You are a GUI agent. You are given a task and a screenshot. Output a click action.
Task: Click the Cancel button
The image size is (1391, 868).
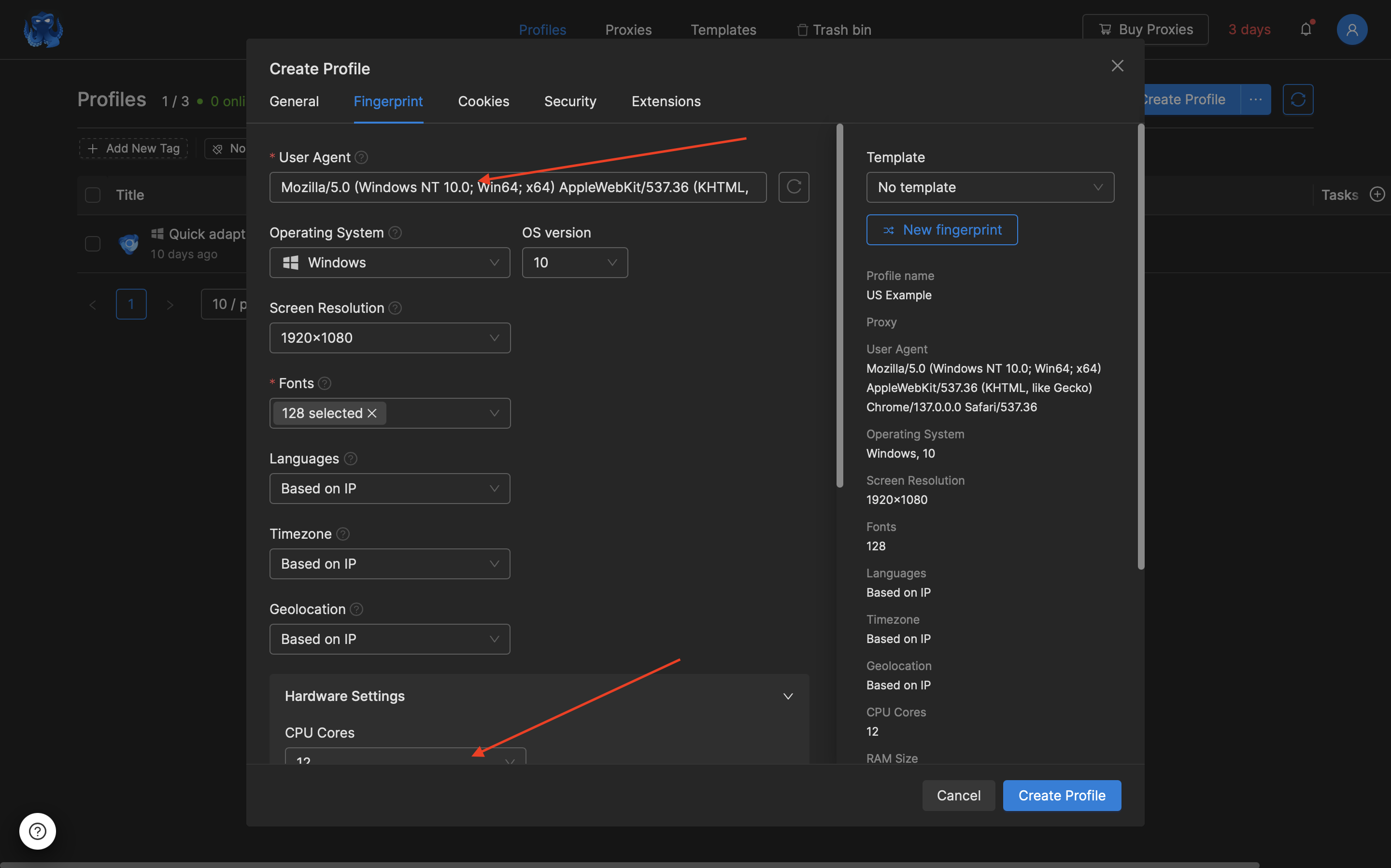click(x=959, y=796)
